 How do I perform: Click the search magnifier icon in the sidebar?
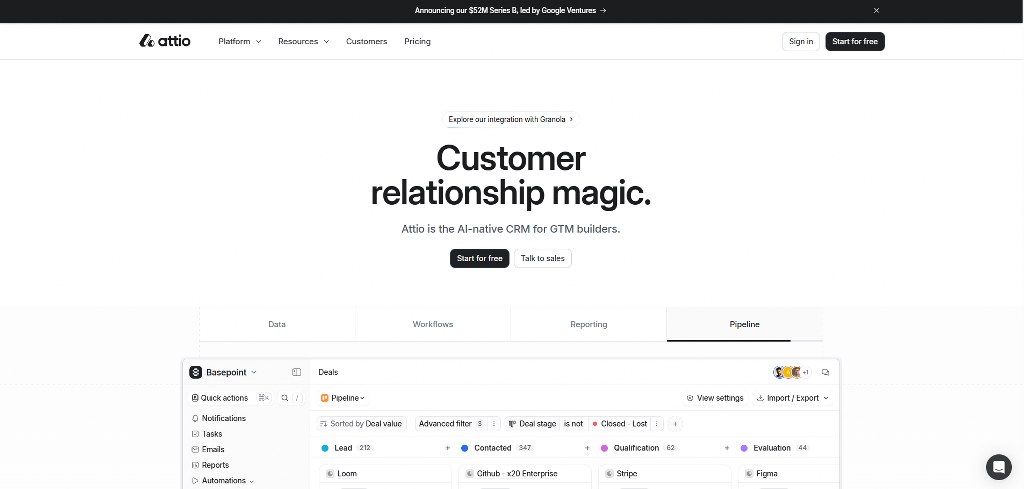click(285, 398)
